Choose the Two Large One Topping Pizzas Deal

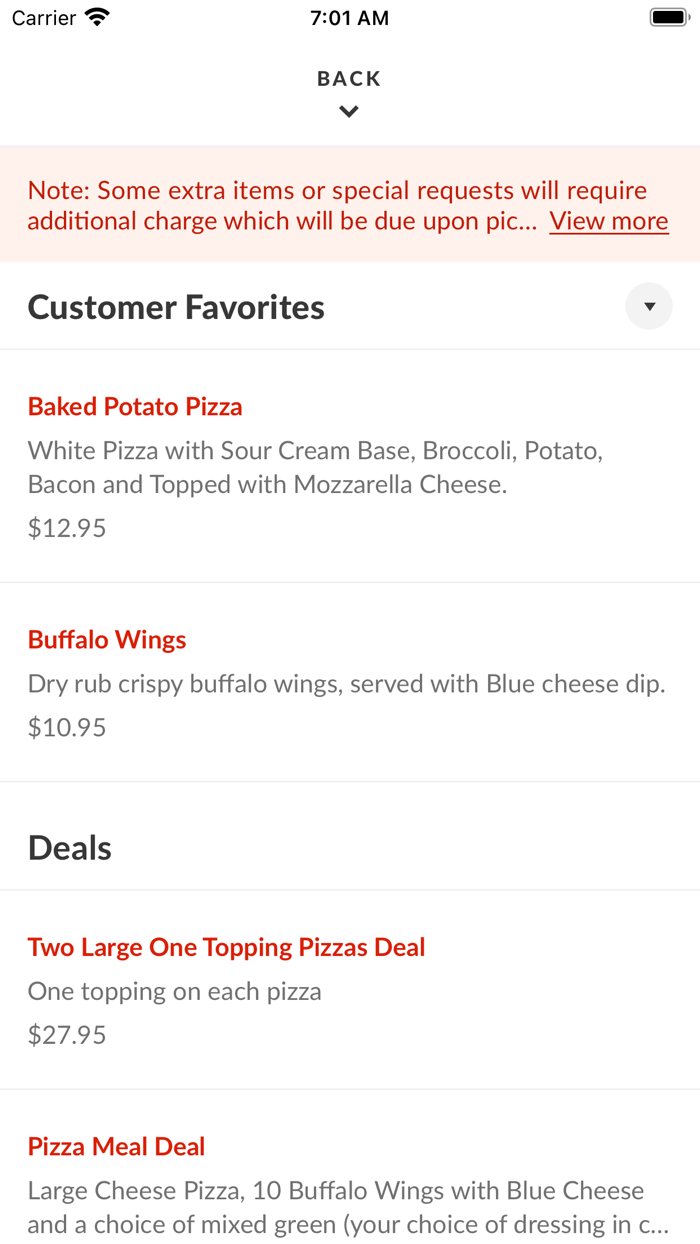[226, 946]
